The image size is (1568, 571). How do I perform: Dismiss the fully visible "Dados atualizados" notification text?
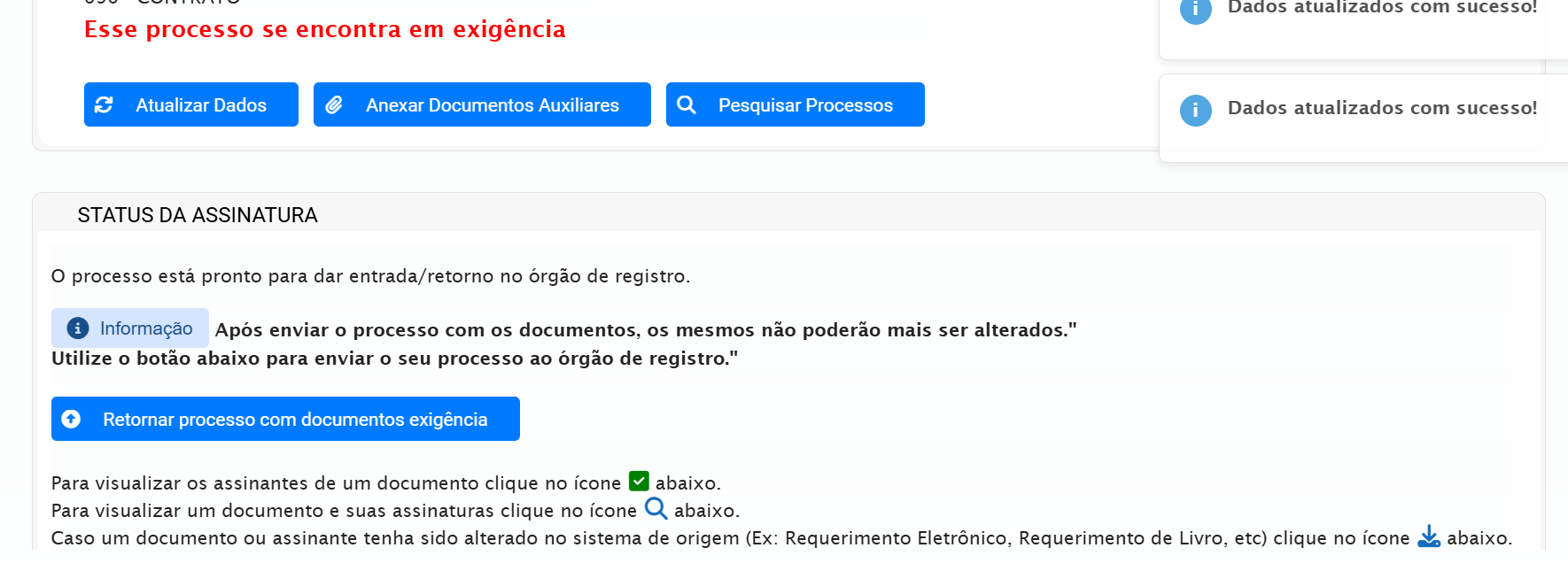point(1382,108)
